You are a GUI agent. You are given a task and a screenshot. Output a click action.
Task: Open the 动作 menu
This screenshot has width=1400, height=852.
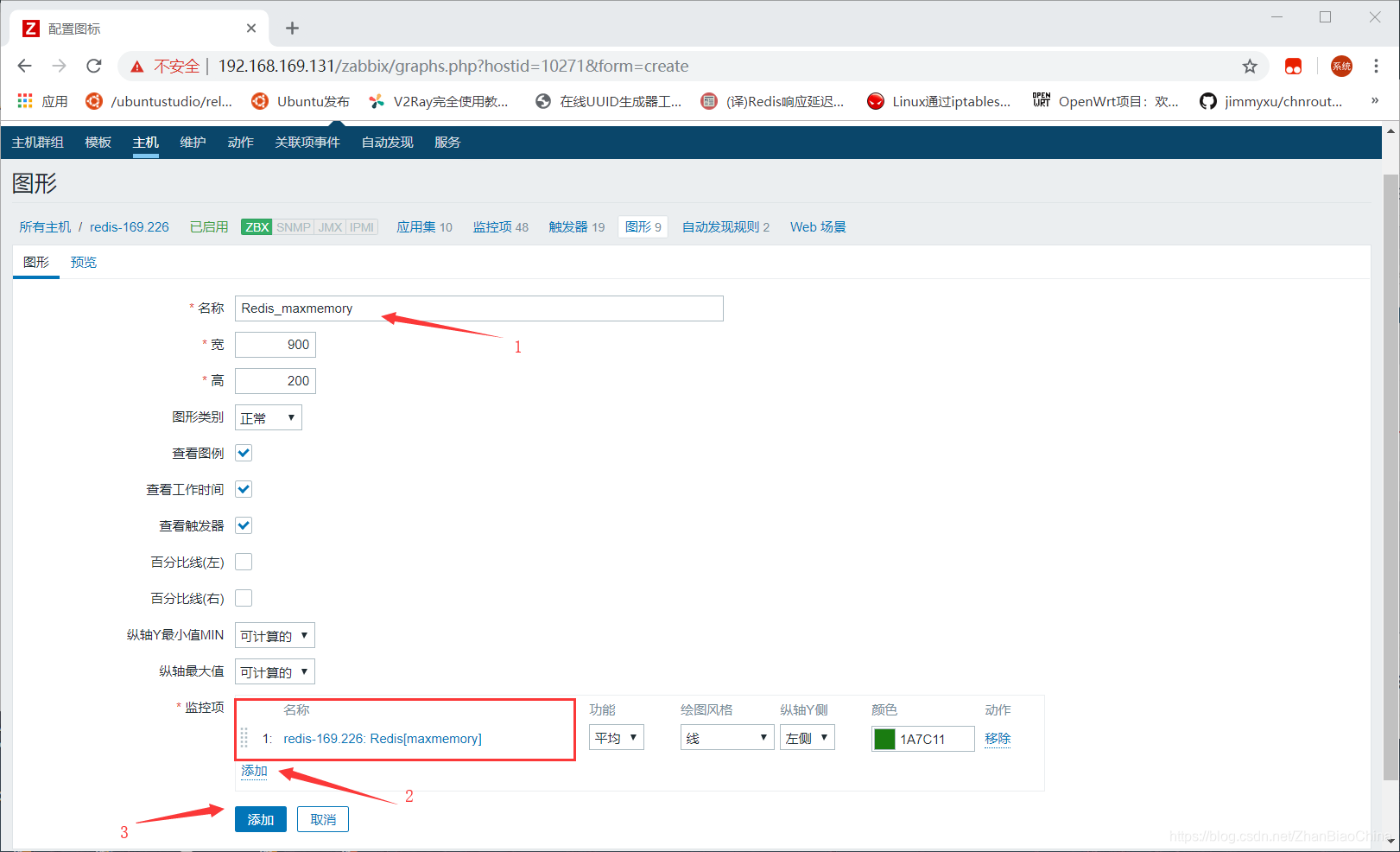click(240, 143)
